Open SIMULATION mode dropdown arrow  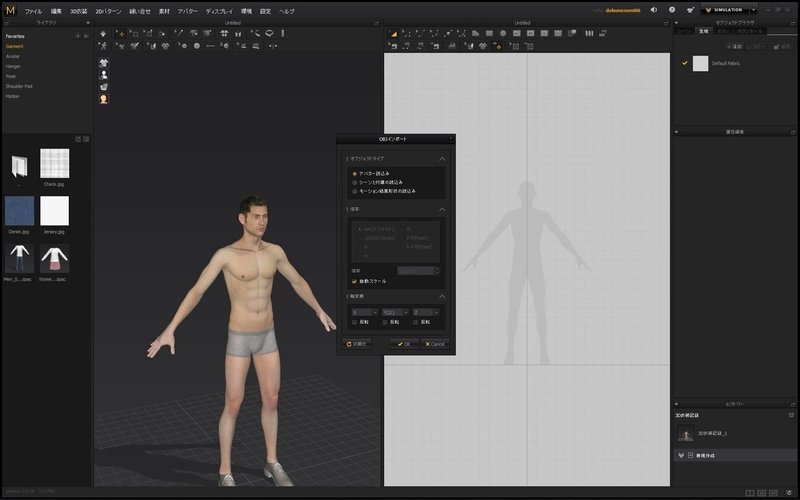[x=754, y=10]
